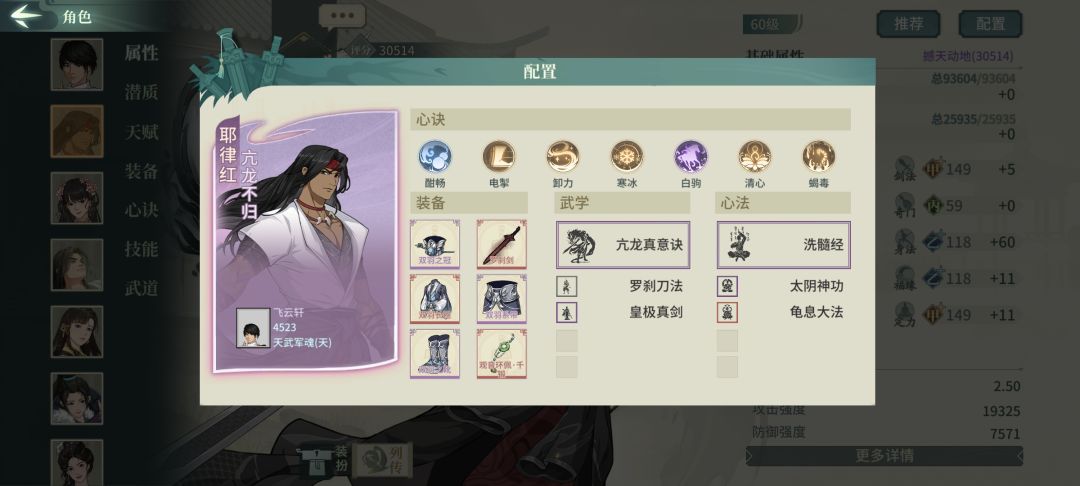Screen dimensions: 1080x486
Task: Select the 蝎毒 scorpion icon
Action: [x=819, y=156]
